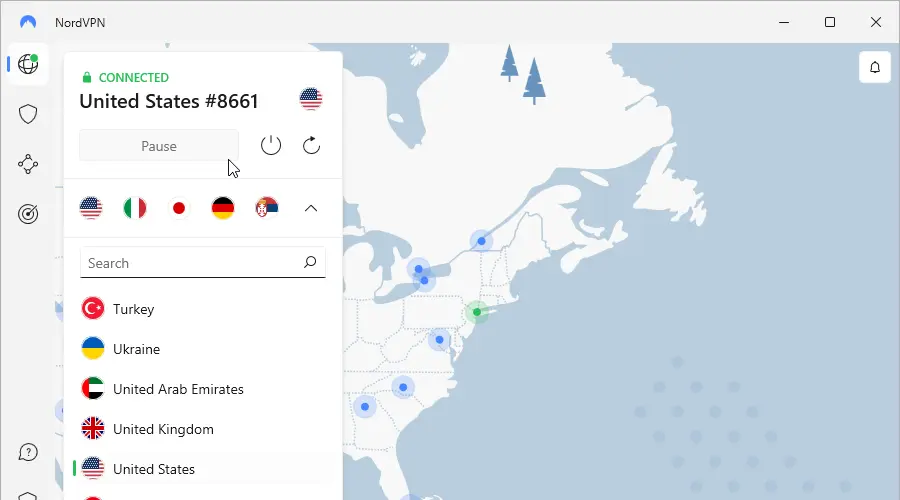The image size is (900, 500).
Task: Click the NordVPN logo in title bar
Action: (x=28, y=22)
